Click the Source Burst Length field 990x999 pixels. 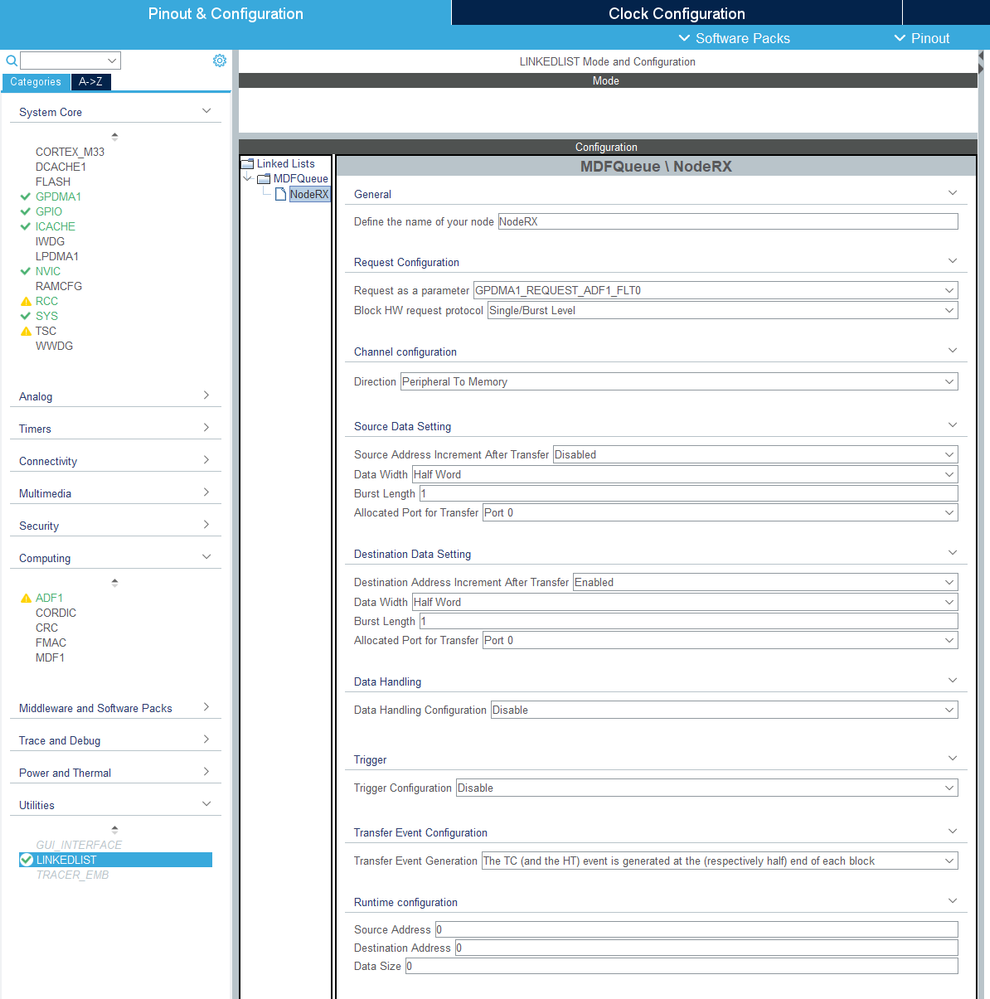tap(689, 494)
